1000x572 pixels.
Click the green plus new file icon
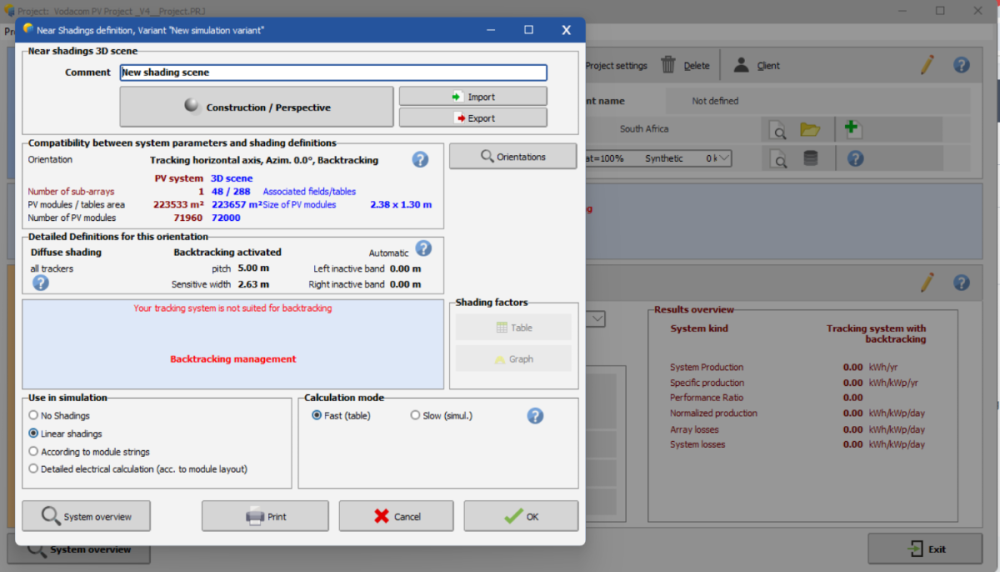coord(852,129)
